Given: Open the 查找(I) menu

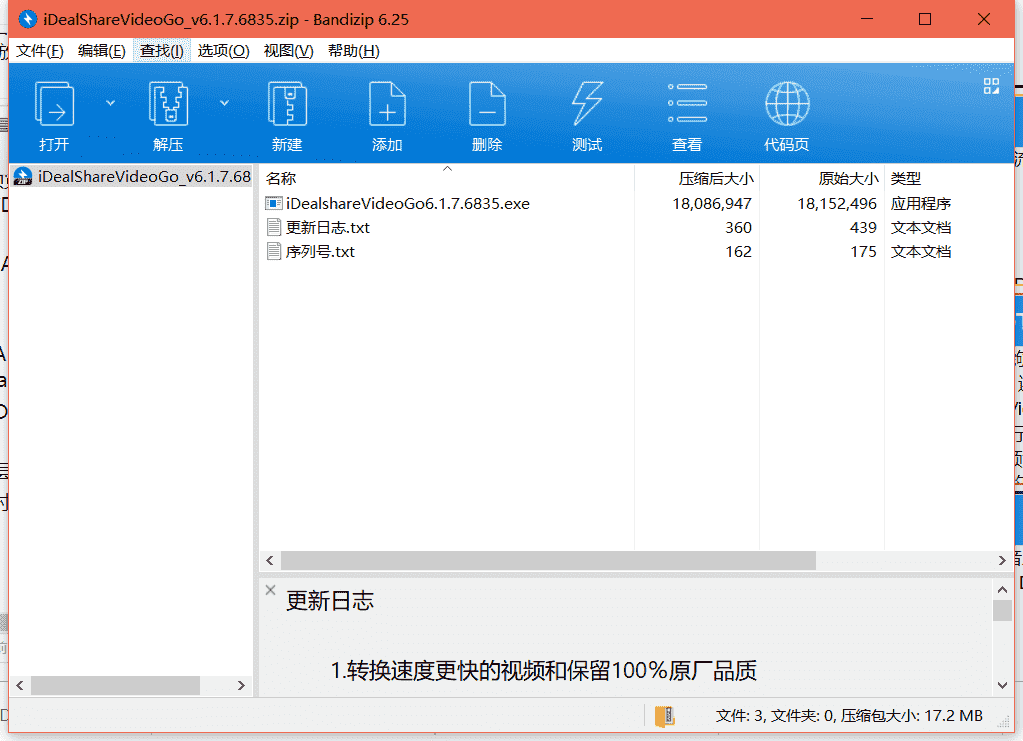Looking at the screenshot, I should (x=162, y=51).
